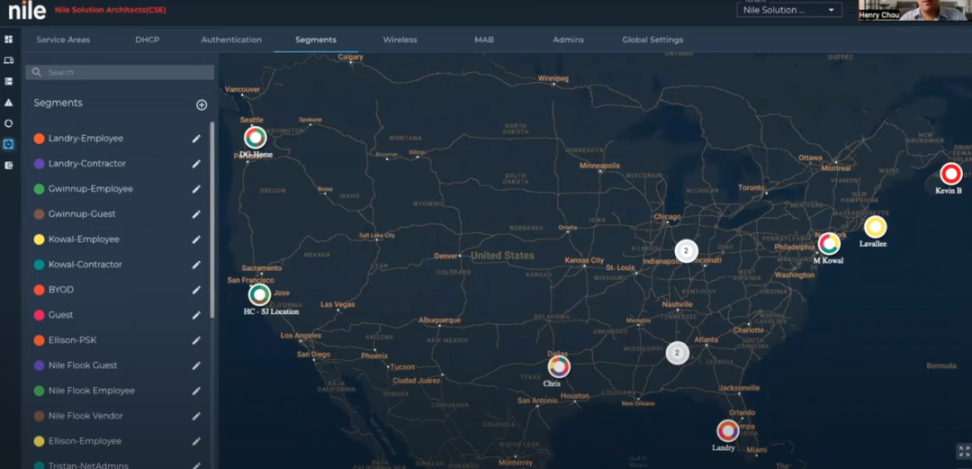The image size is (972, 469).
Task: Expand the cluster marker near Indianapolis
Action: (686, 251)
